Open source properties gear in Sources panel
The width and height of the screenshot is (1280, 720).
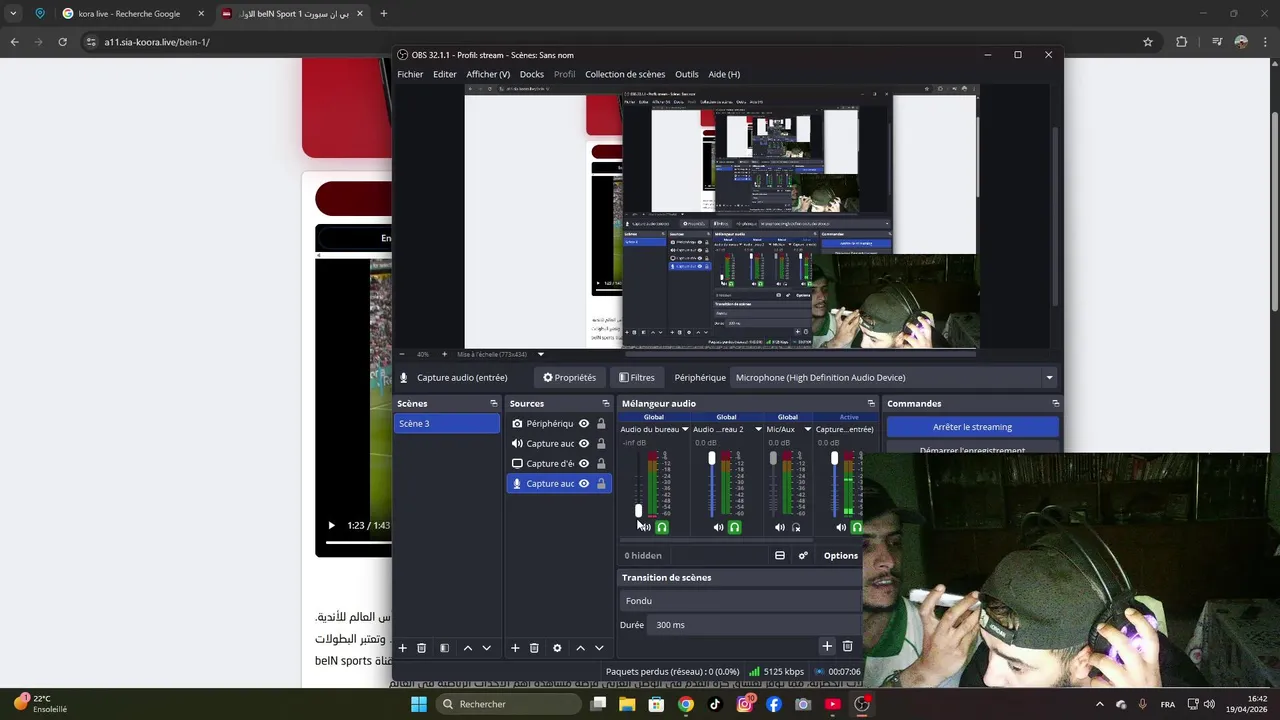[557, 648]
